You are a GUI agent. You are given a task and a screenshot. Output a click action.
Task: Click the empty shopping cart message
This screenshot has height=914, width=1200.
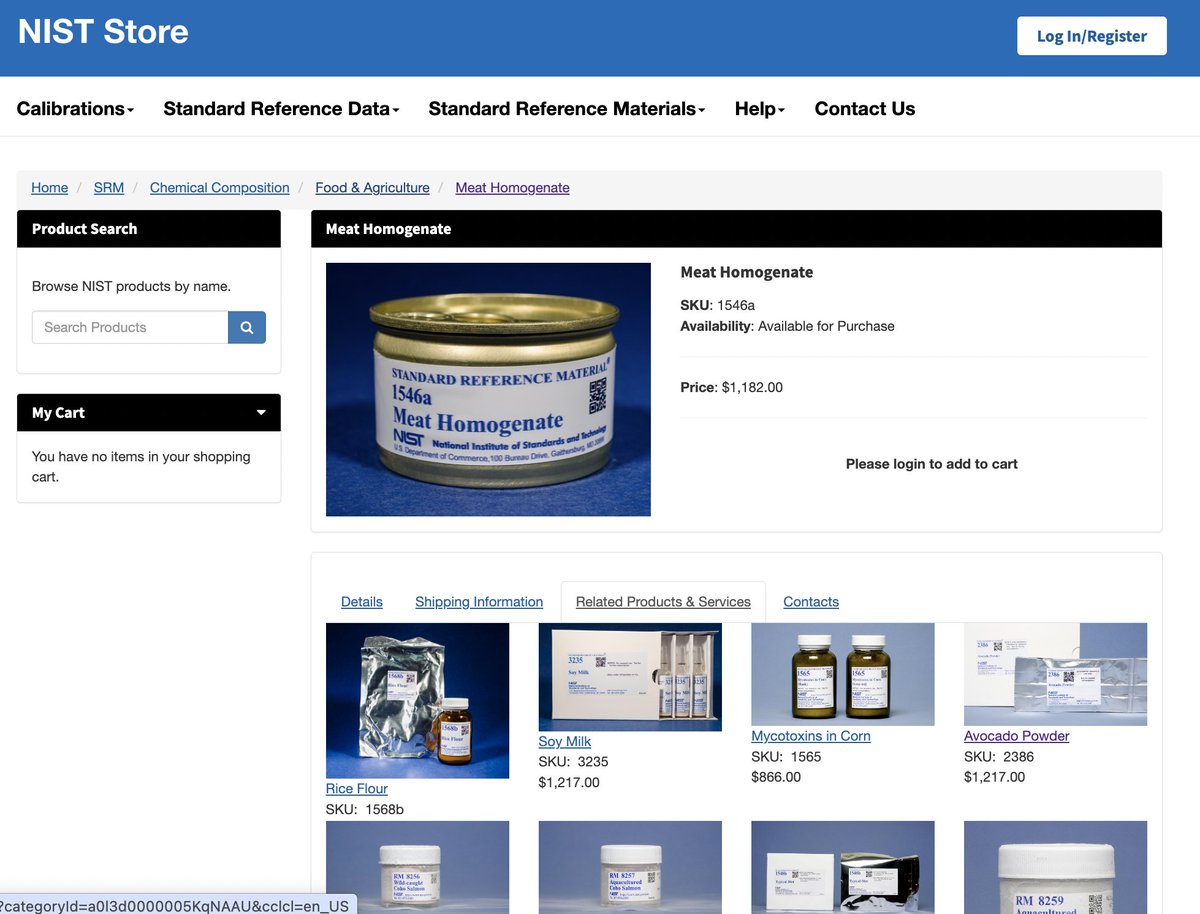pos(141,467)
